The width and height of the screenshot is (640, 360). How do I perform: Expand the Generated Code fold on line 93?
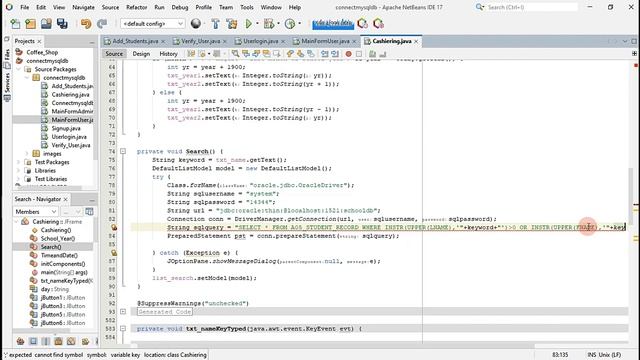click(123, 312)
